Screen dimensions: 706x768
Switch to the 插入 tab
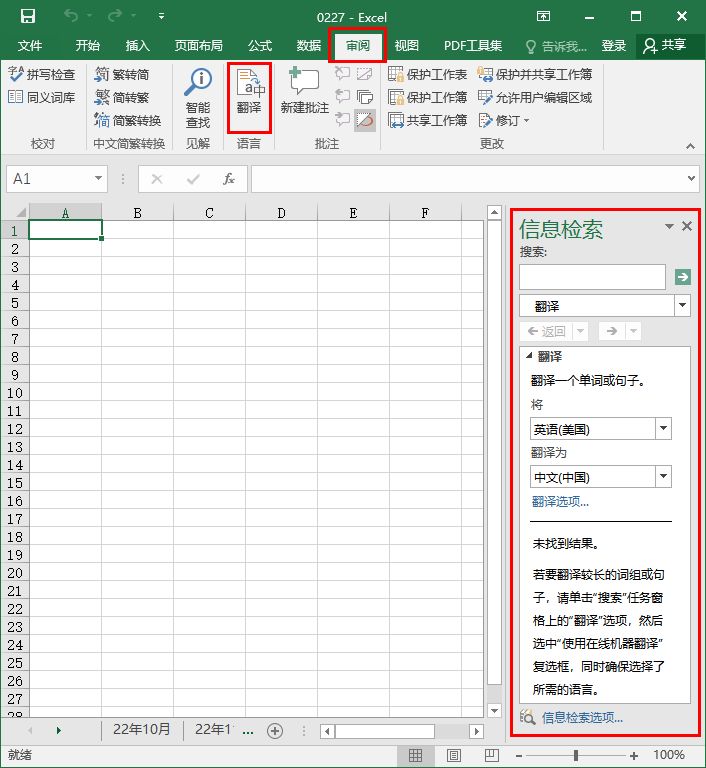pyautogui.click(x=137, y=46)
